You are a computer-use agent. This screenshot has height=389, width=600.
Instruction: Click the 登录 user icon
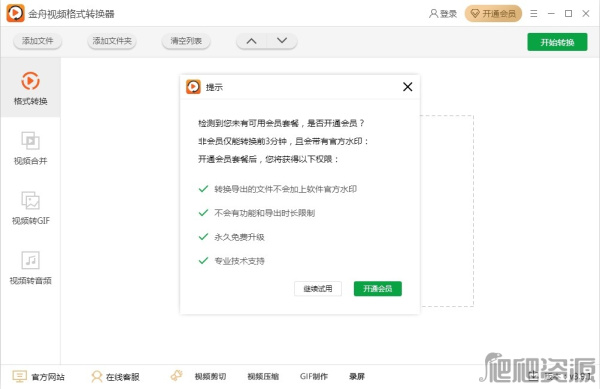[433, 14]
